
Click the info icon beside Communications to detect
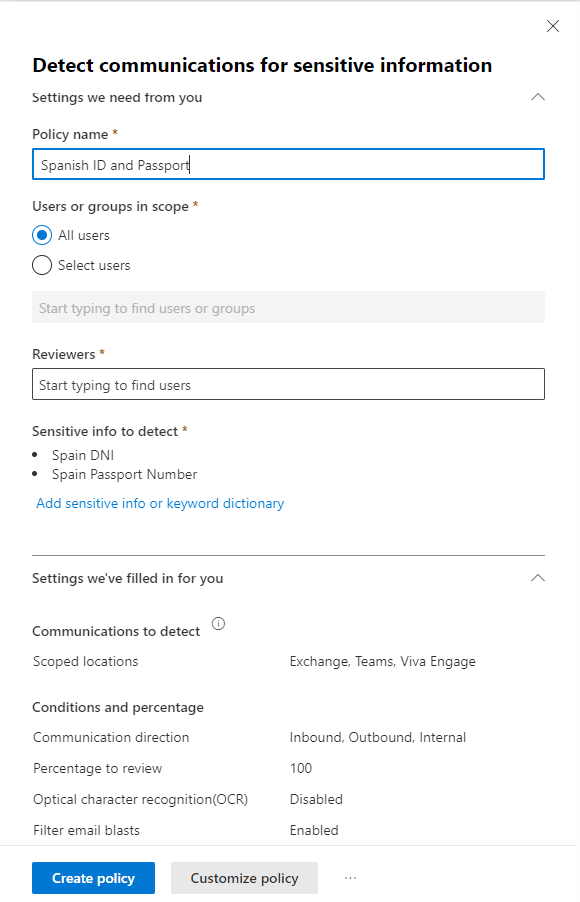[x=218, y=624]
